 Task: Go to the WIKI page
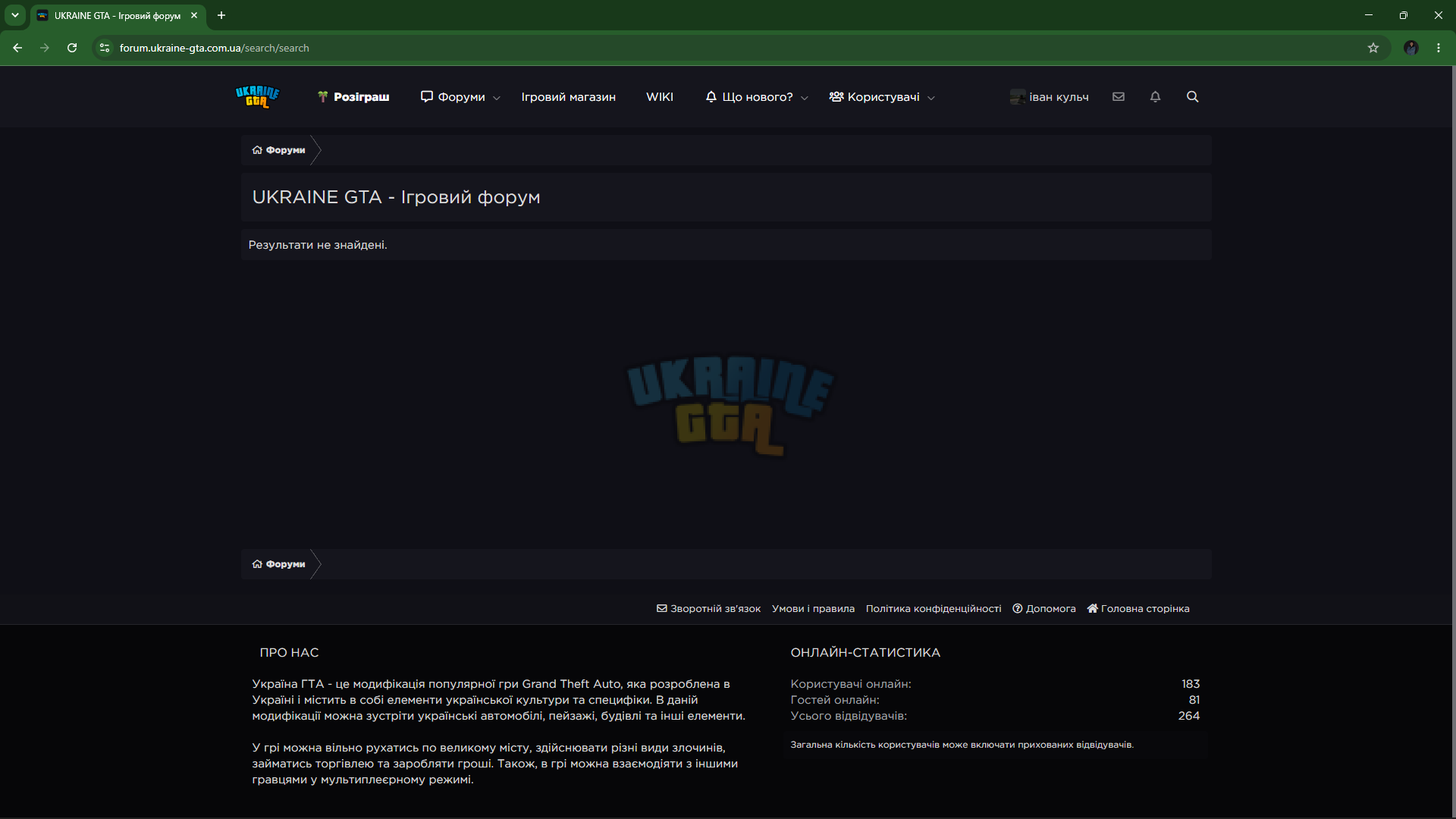[x=659, y=97]
